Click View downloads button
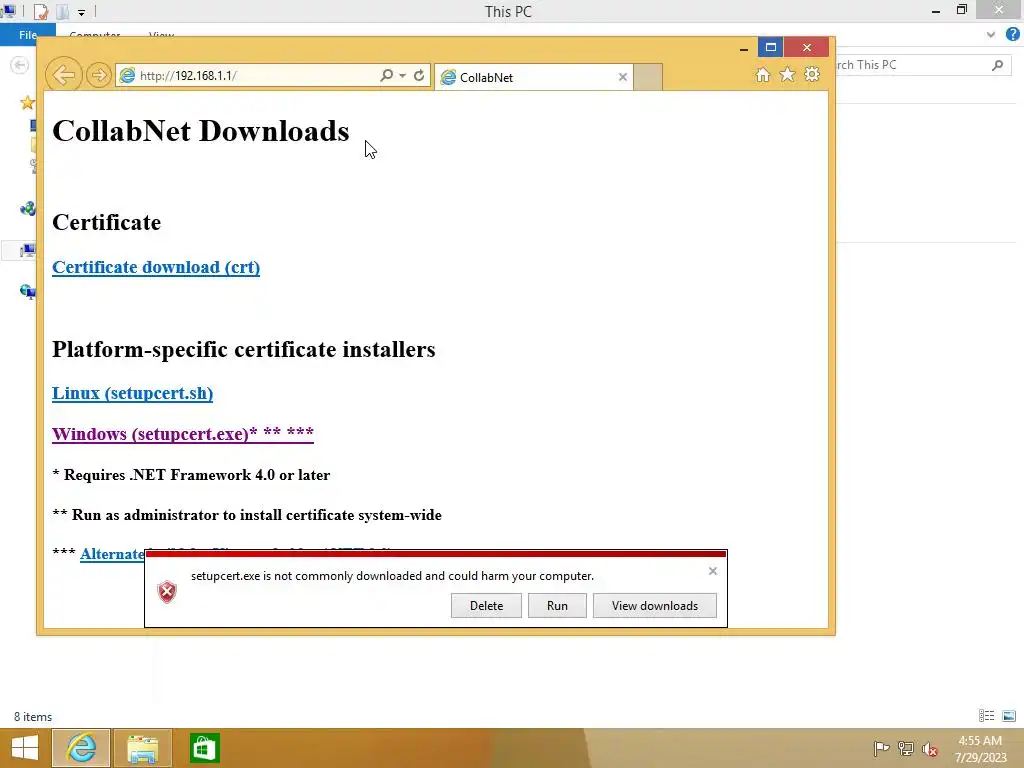 pyautogui.click(x=654, y=605)
